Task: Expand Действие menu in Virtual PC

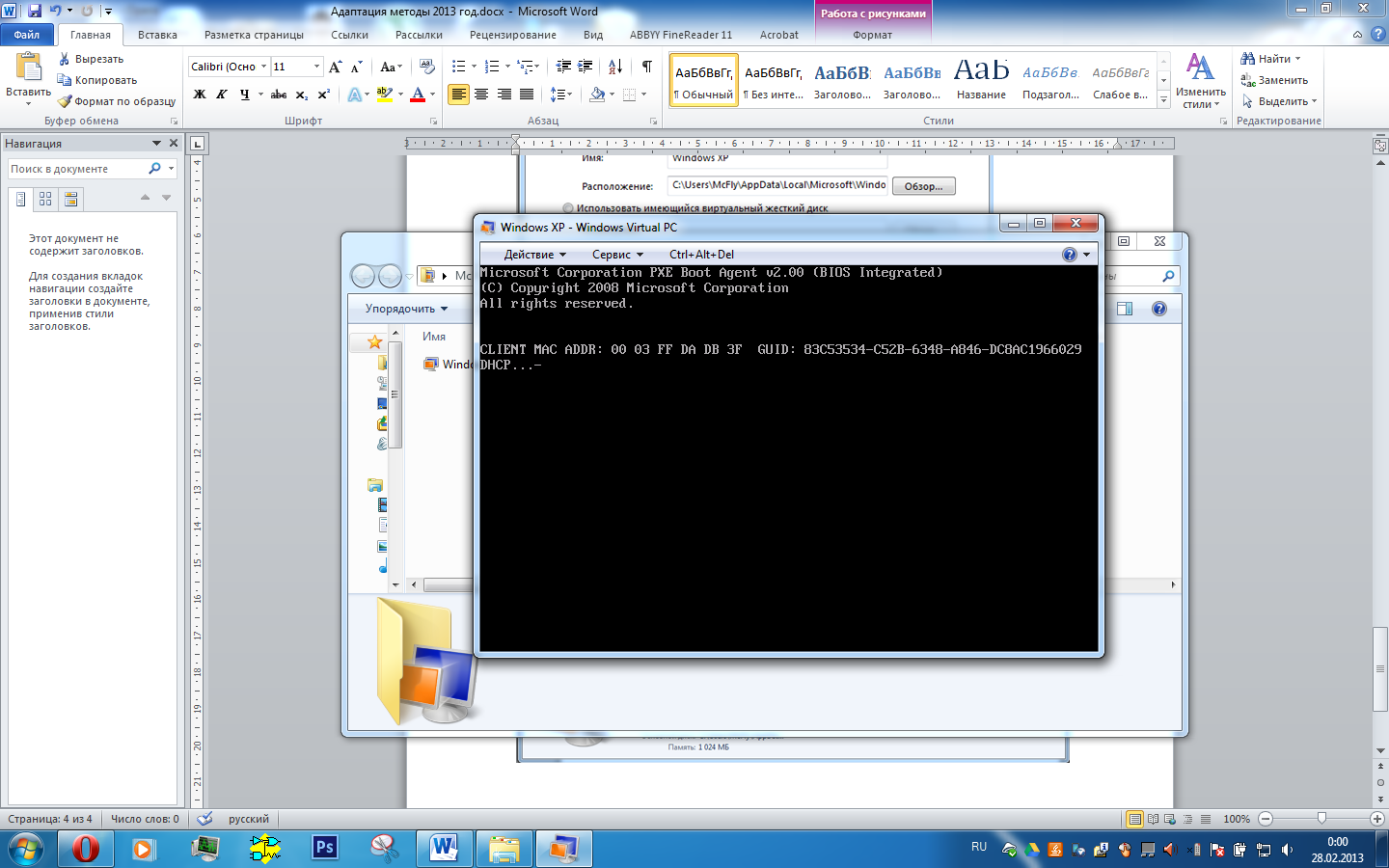Action: coord(534,255)
